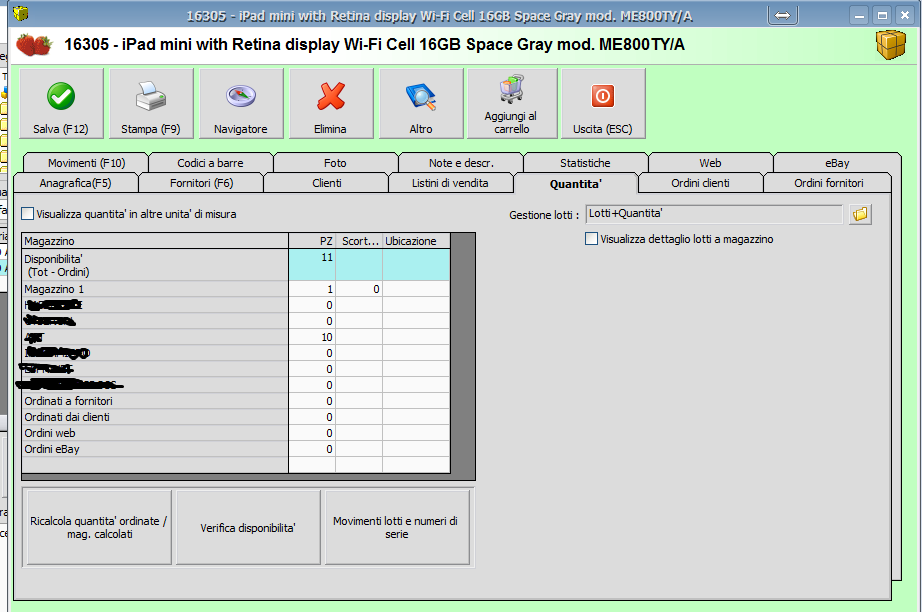Switch to the eBay tab
The height and width of the screenshot is (612, 922).
pyautogui.click(x=837, y=163)
